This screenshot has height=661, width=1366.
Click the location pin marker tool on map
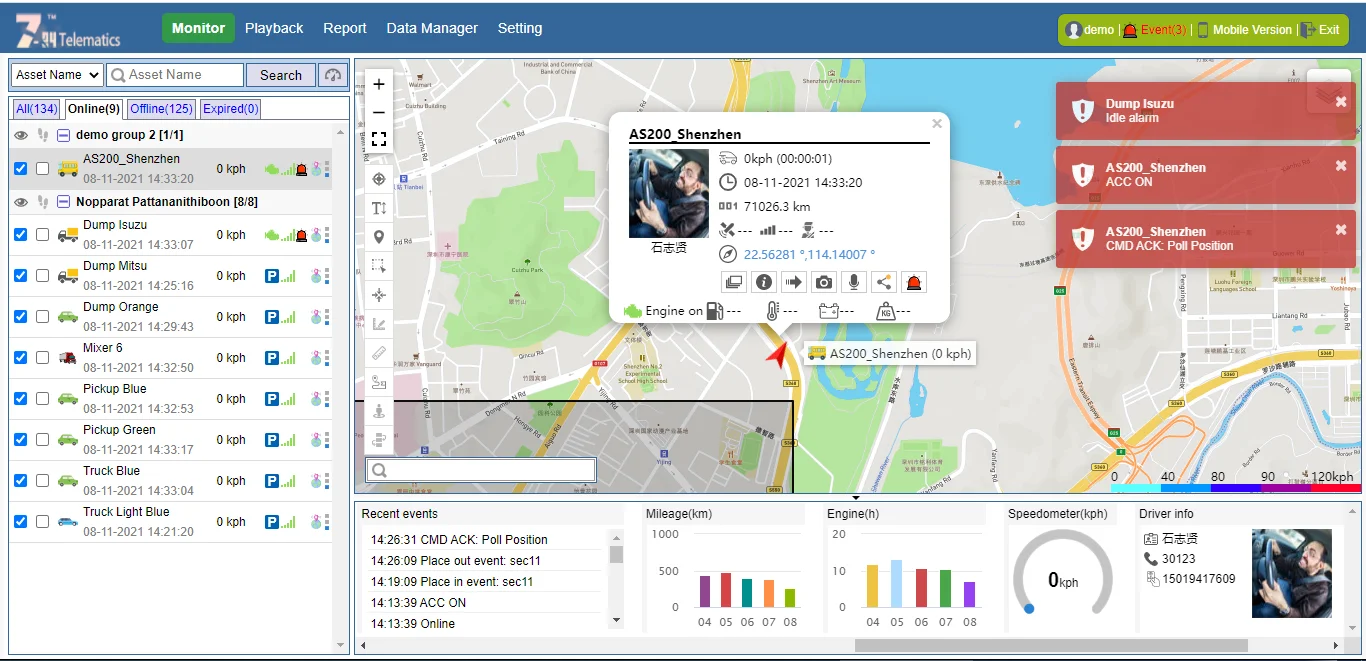pyautogui.click(x=379, y=237)
